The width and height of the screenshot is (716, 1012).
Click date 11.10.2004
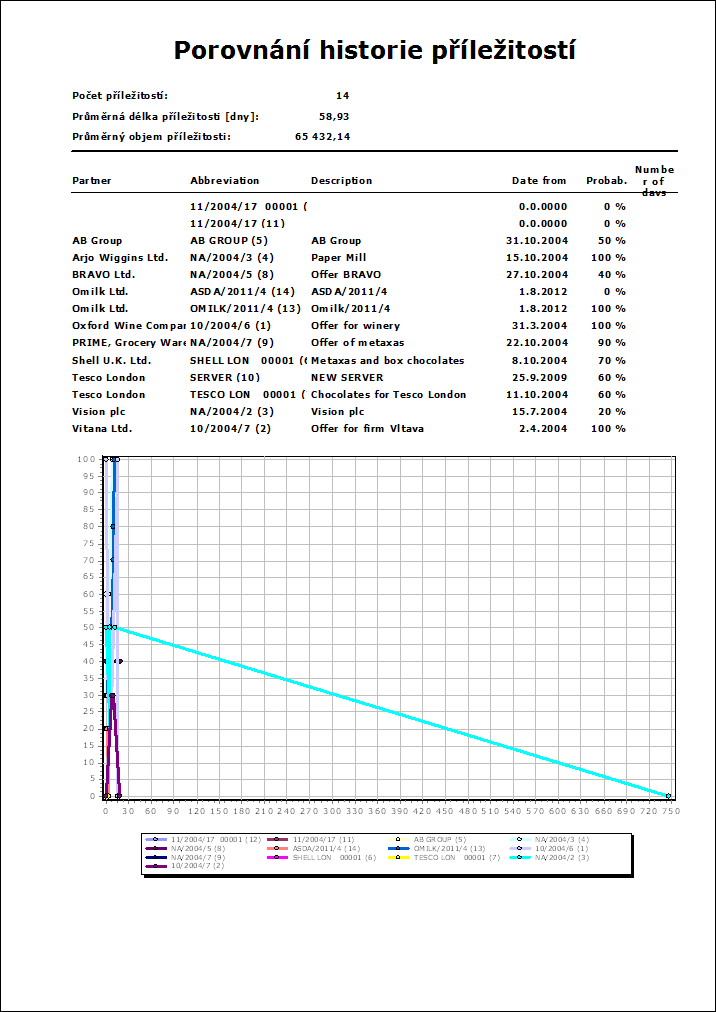coord(537,394)
